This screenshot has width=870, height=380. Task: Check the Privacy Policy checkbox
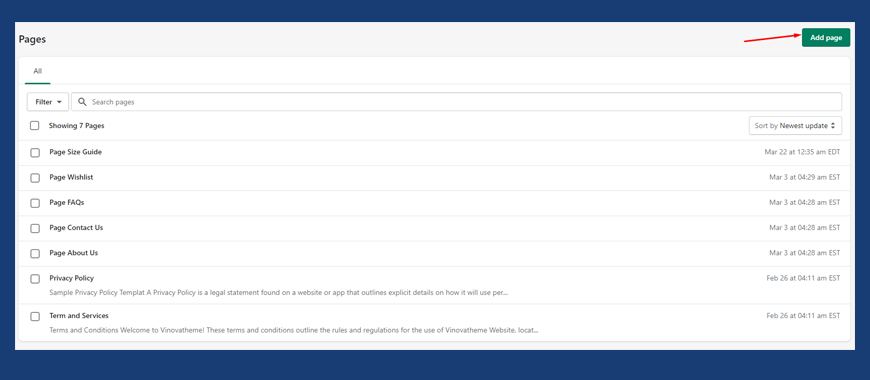[35, 279]
